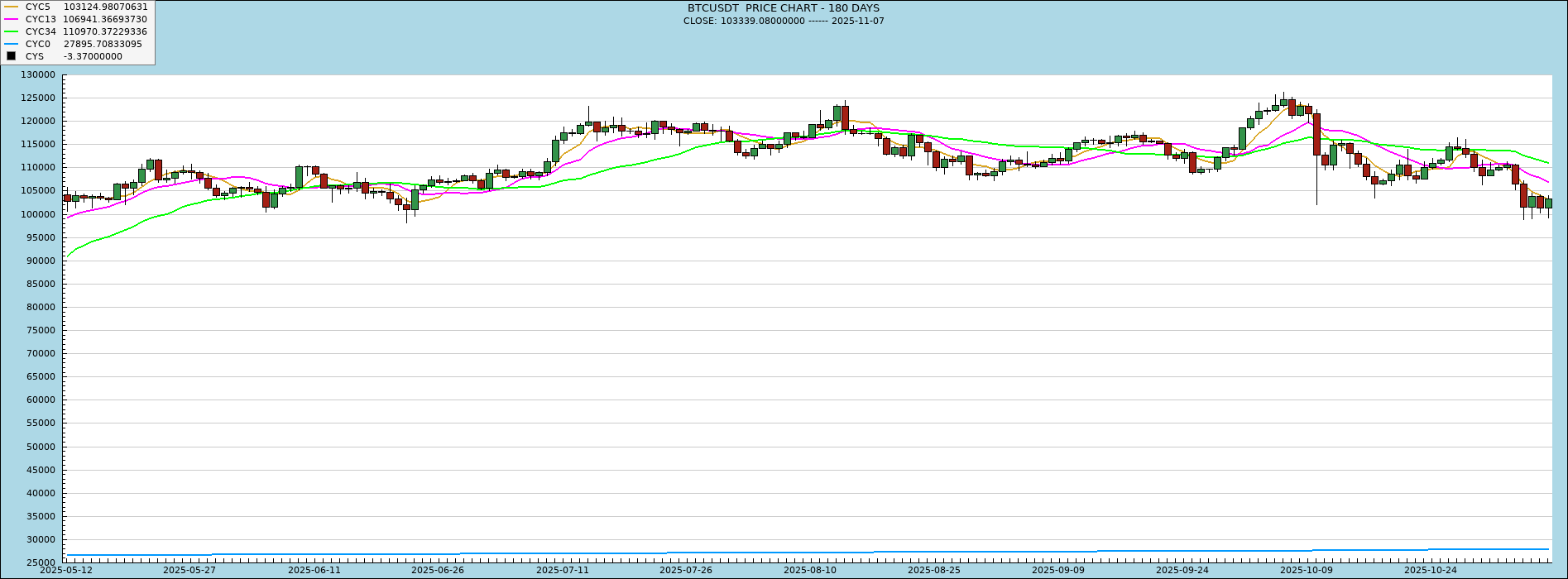Select the 2025-05-12 date on x-axis
The image size is (1568, 579).
tap(66, 570)
